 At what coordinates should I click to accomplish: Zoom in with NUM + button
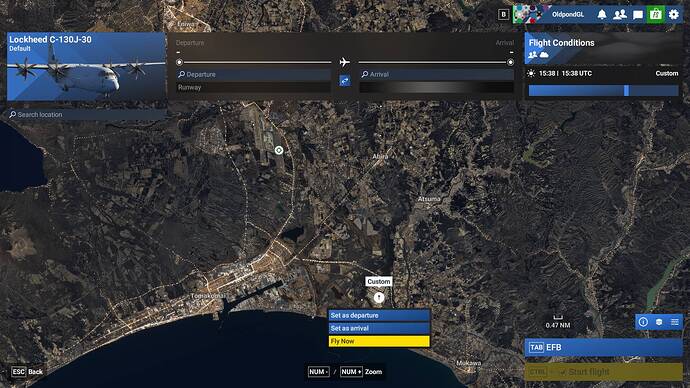click(x=351, y=372)
